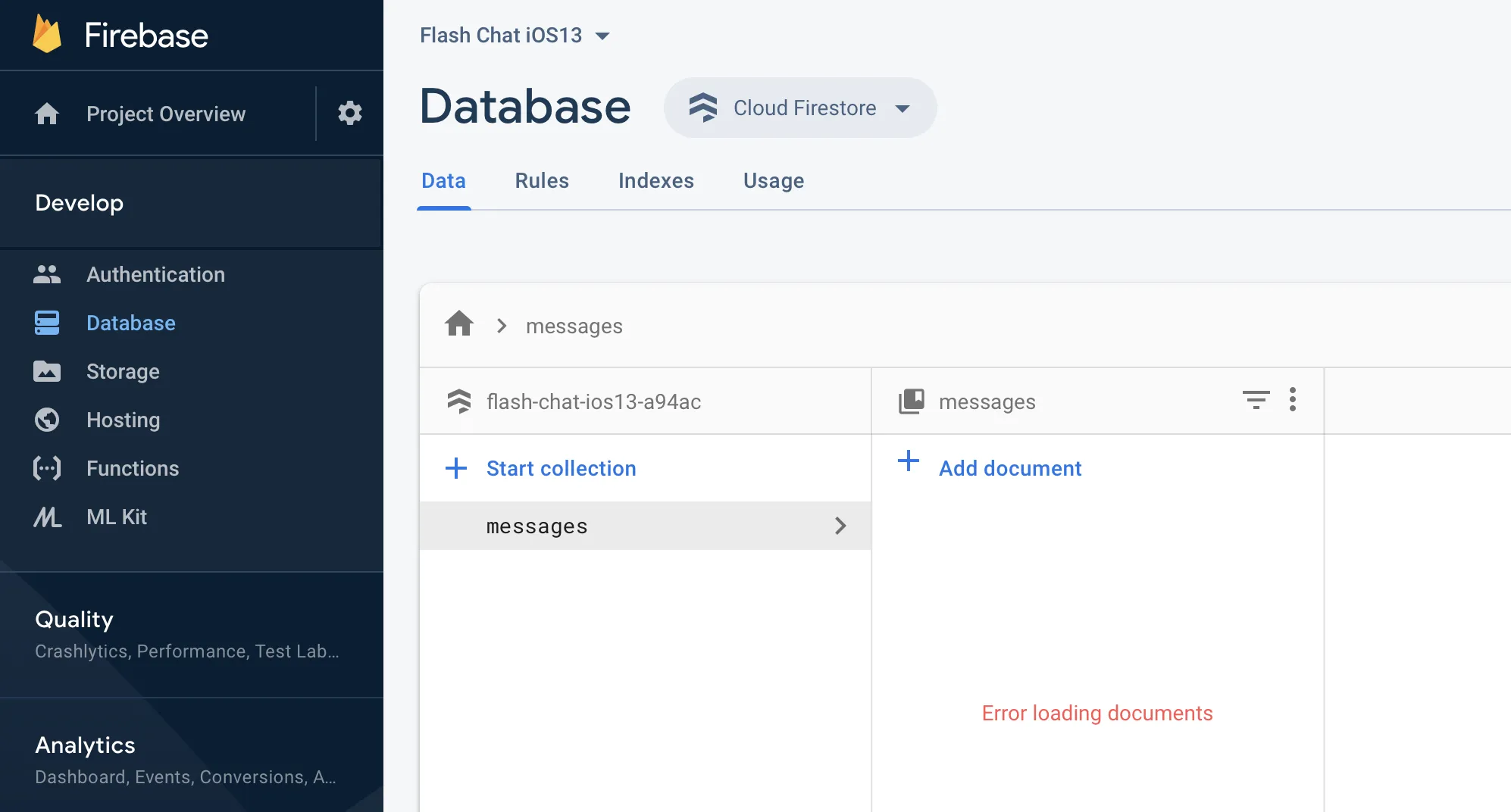This screenshot has width=1511, height=812.
Task: Open the Flash Chat iOS13 project dropdown
Action: [x=515, y=36]
